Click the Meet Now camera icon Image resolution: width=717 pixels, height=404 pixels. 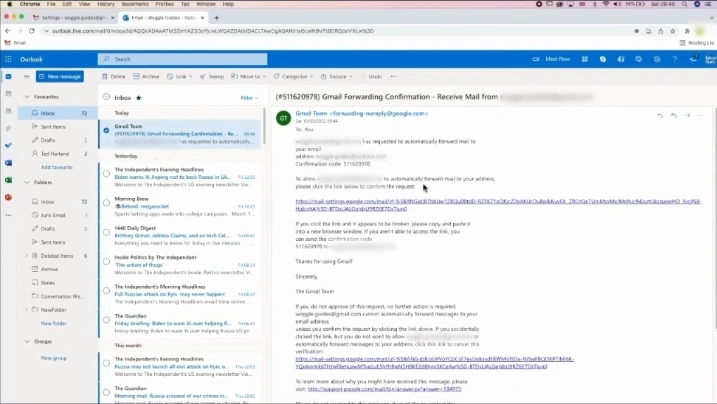(x=535, y=59)
